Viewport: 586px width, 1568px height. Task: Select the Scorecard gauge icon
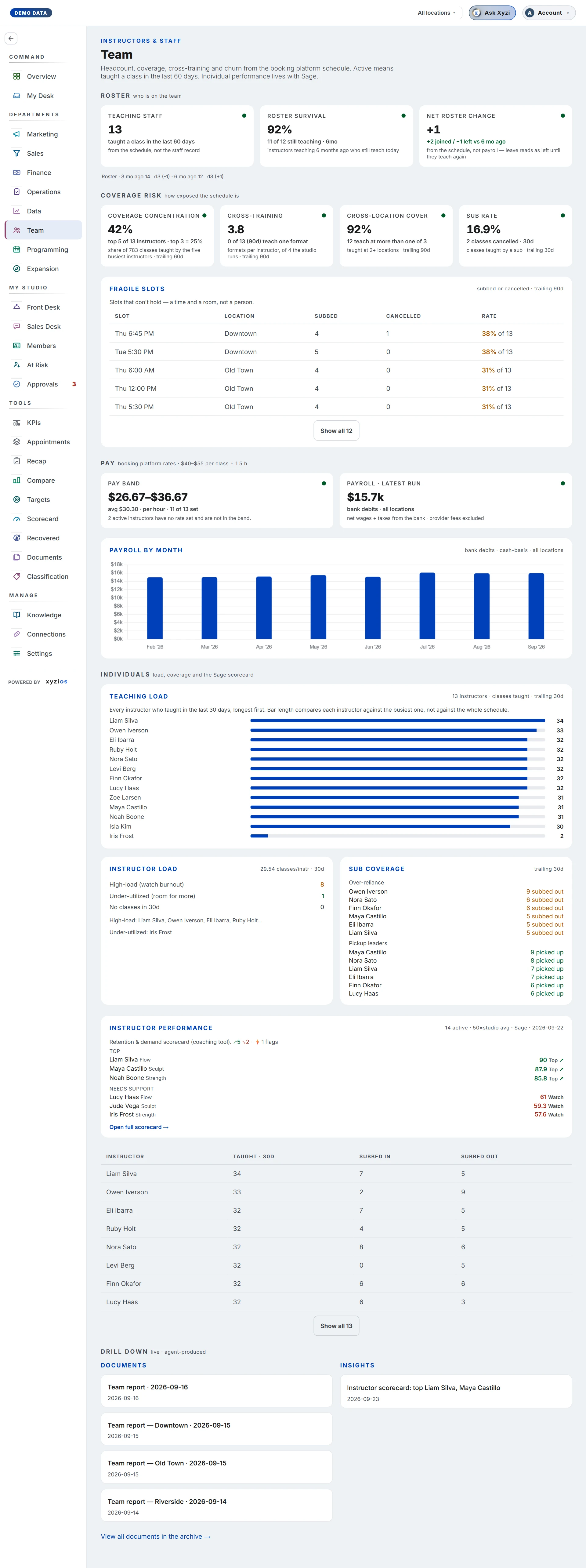coord(16,519)
